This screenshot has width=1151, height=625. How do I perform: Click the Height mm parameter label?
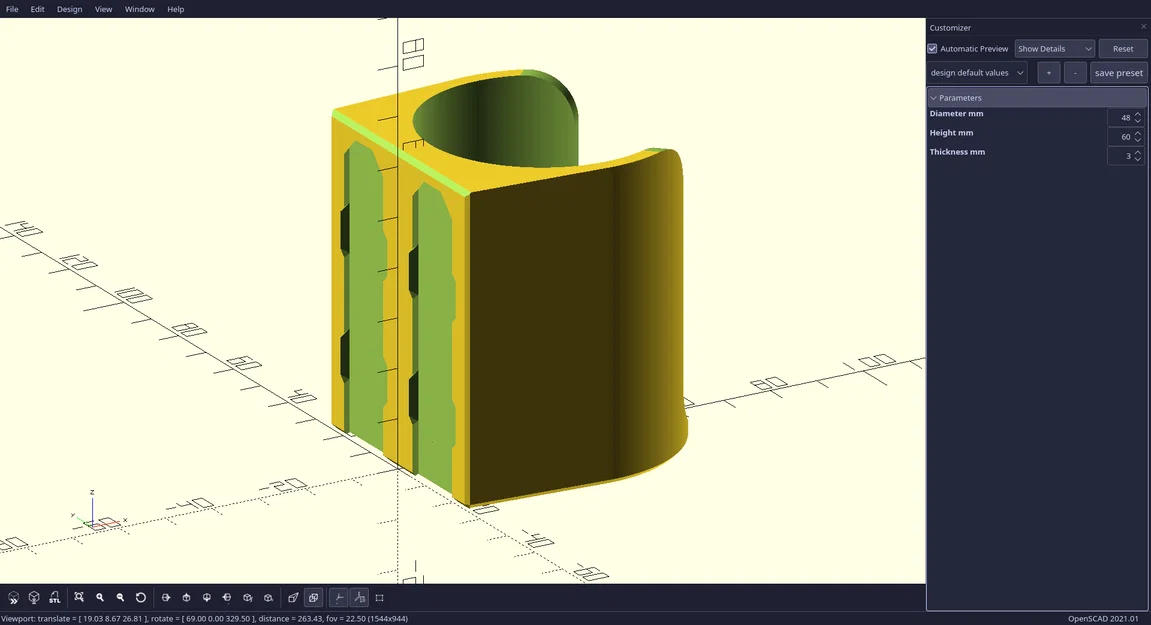(x=951, y=132)
